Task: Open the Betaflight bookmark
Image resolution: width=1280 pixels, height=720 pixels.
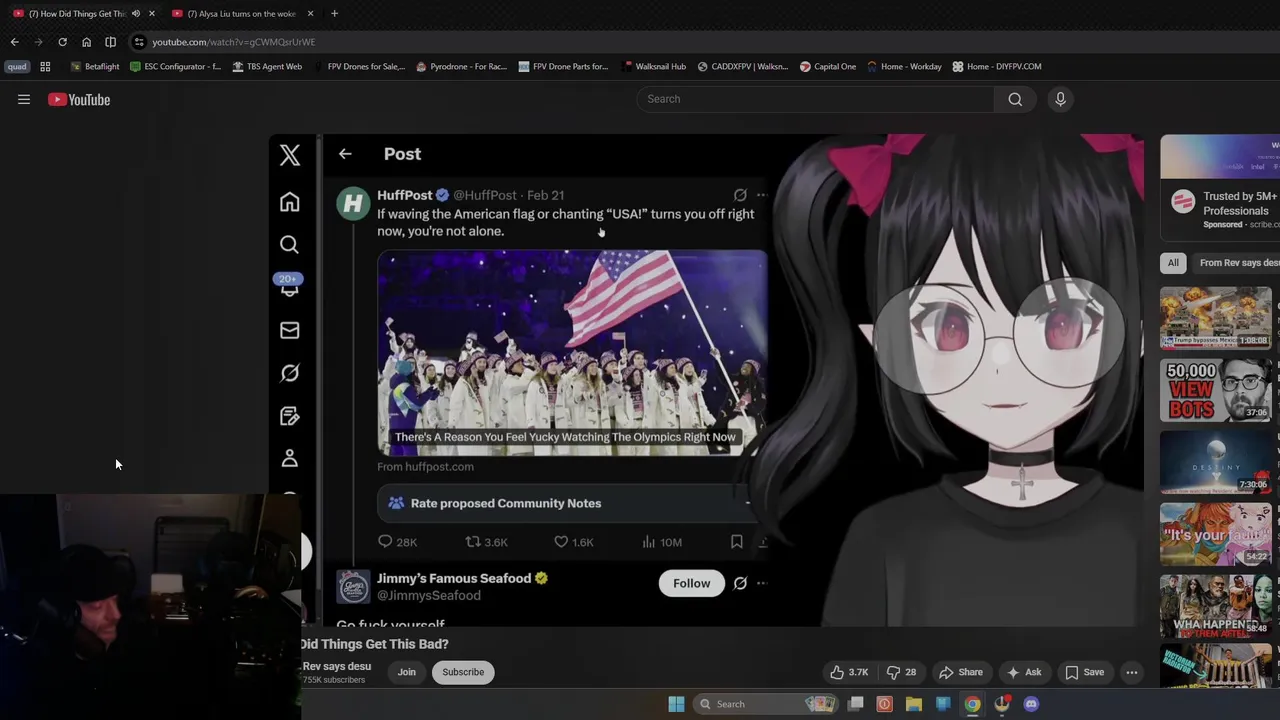Action: coord(95,66)
